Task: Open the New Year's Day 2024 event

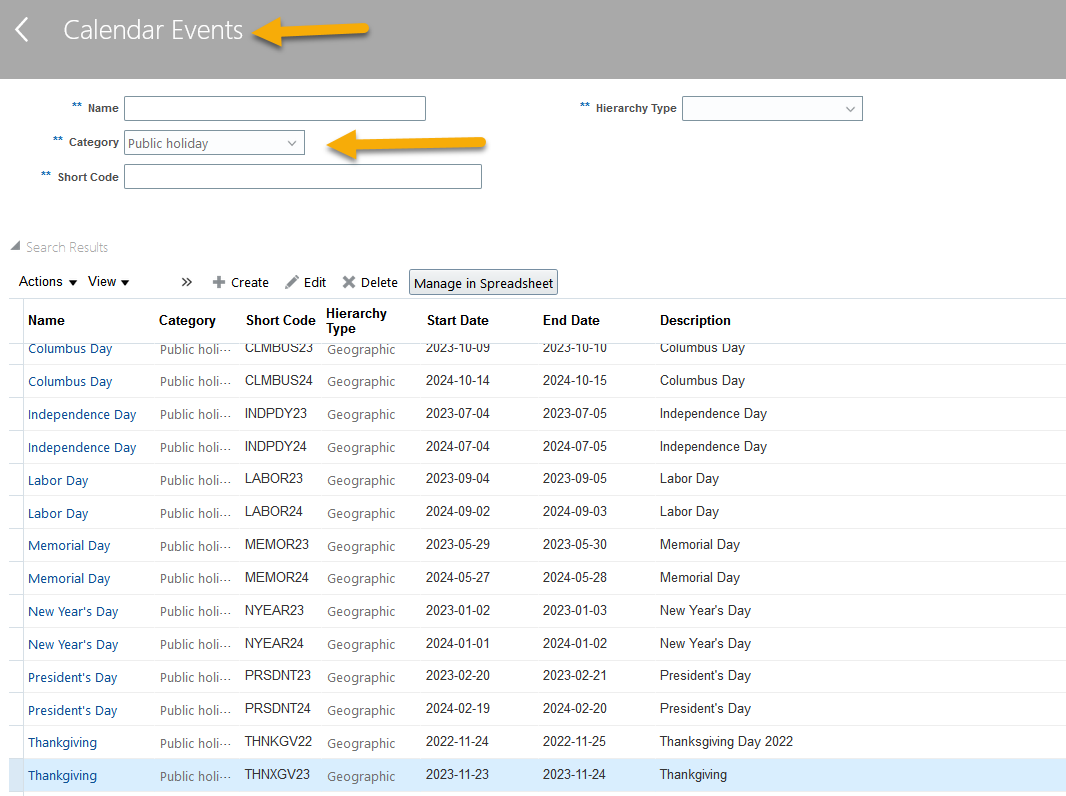Action: pos(73,644)
